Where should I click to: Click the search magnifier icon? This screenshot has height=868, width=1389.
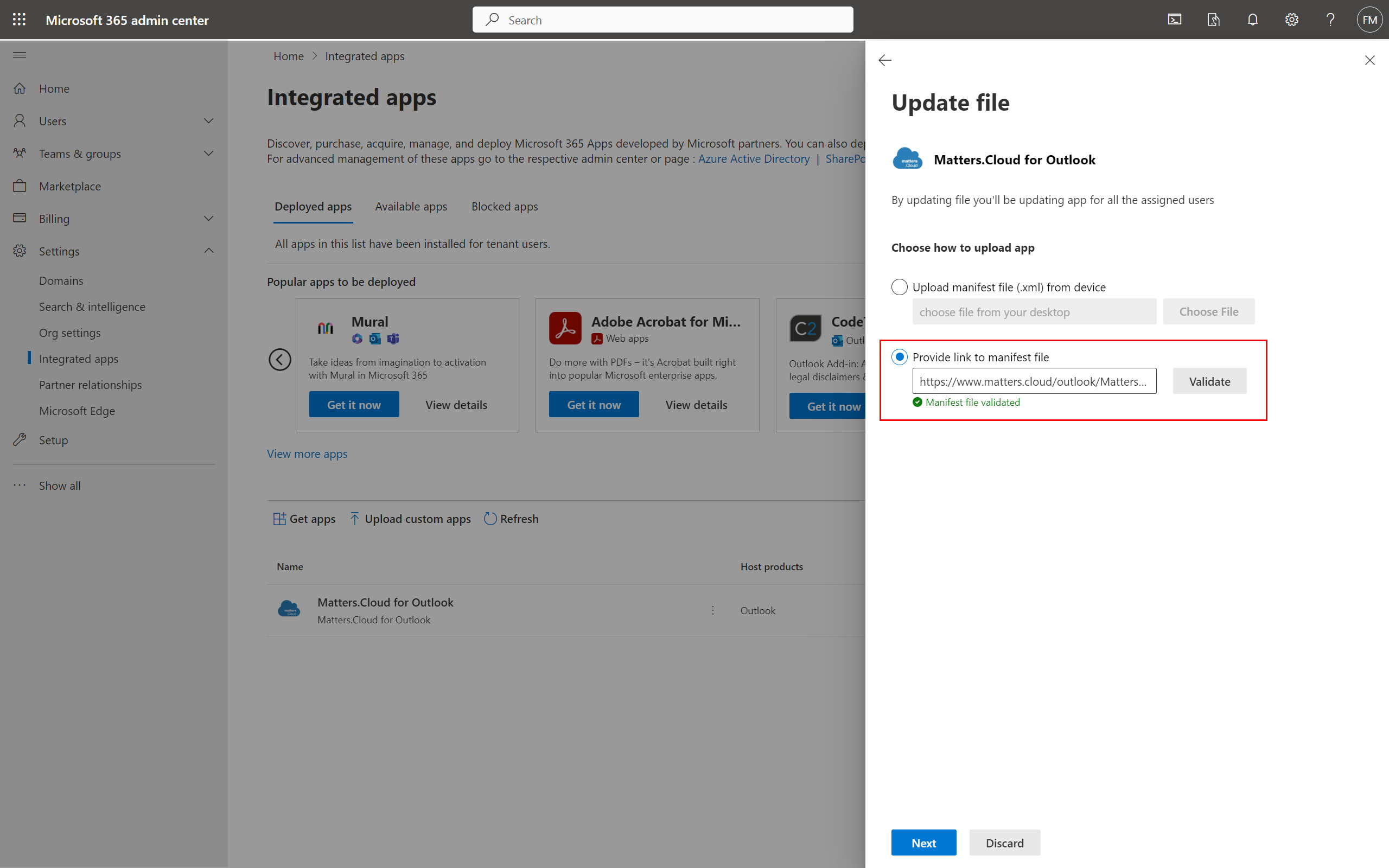(x=492, y=20)
